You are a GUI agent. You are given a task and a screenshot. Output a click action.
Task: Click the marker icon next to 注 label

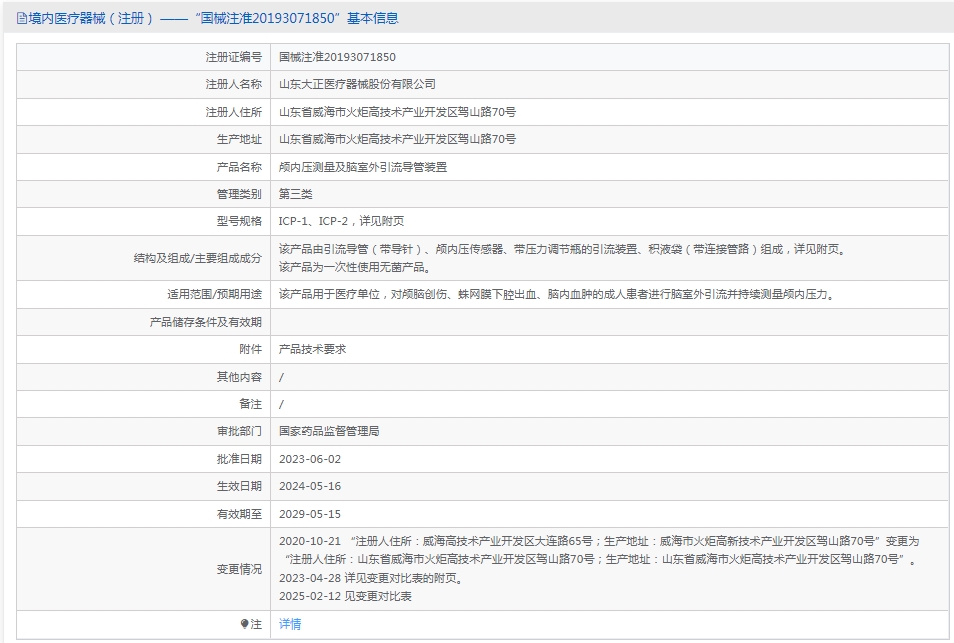point(244,624)
